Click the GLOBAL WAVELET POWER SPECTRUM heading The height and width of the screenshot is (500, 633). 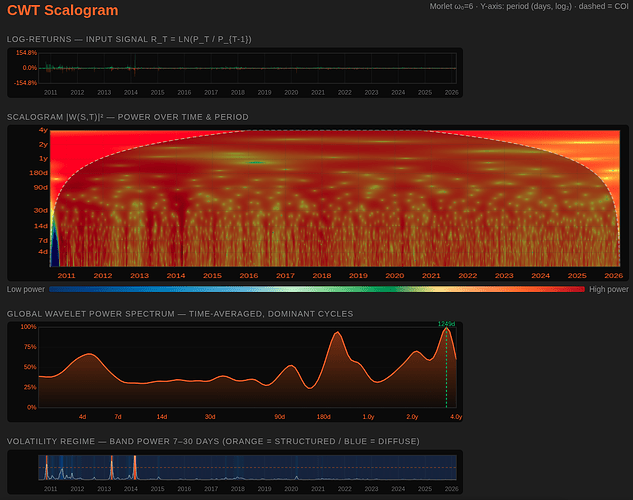180,314
